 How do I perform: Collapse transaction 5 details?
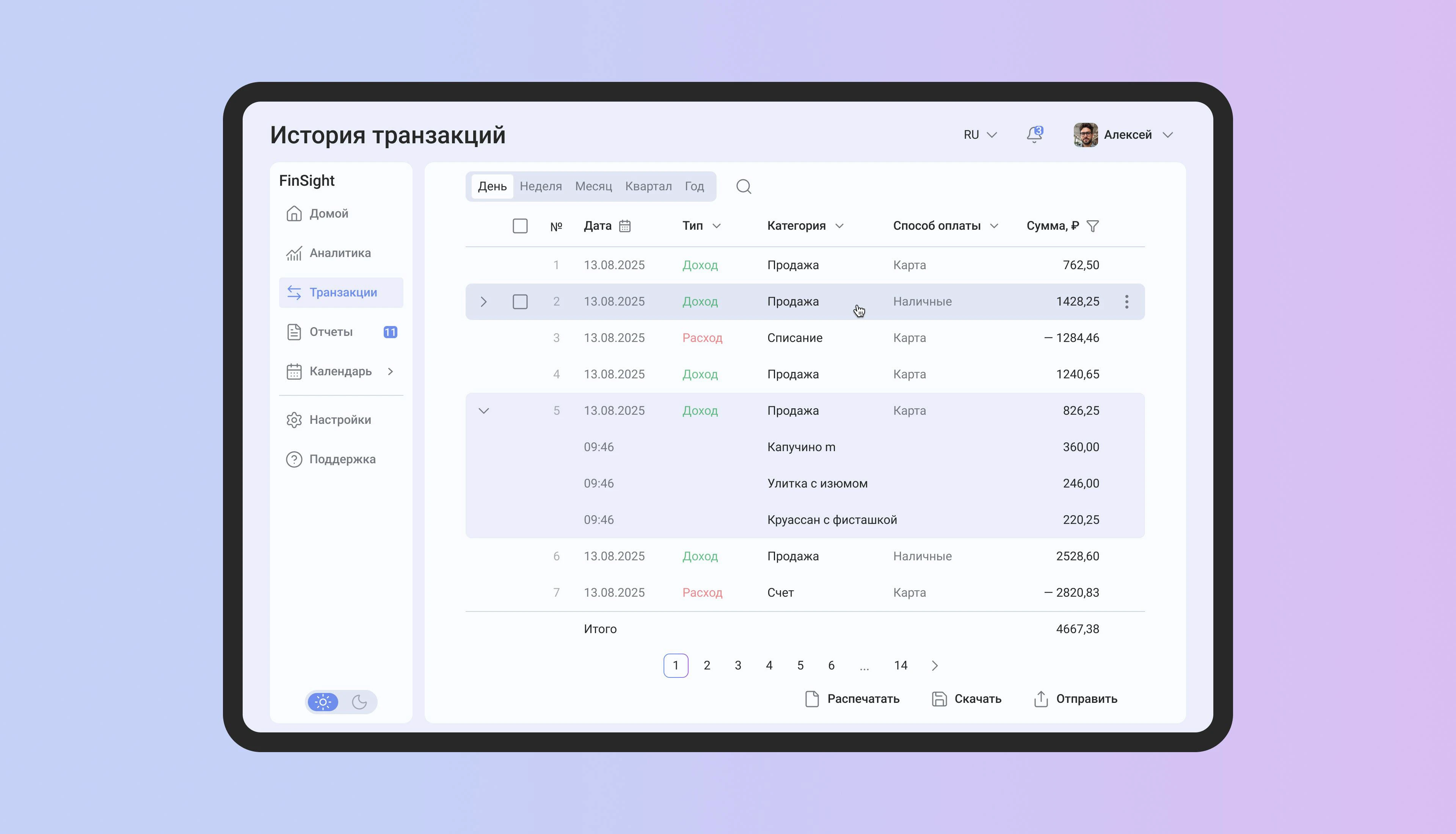[x=484, y=410]
